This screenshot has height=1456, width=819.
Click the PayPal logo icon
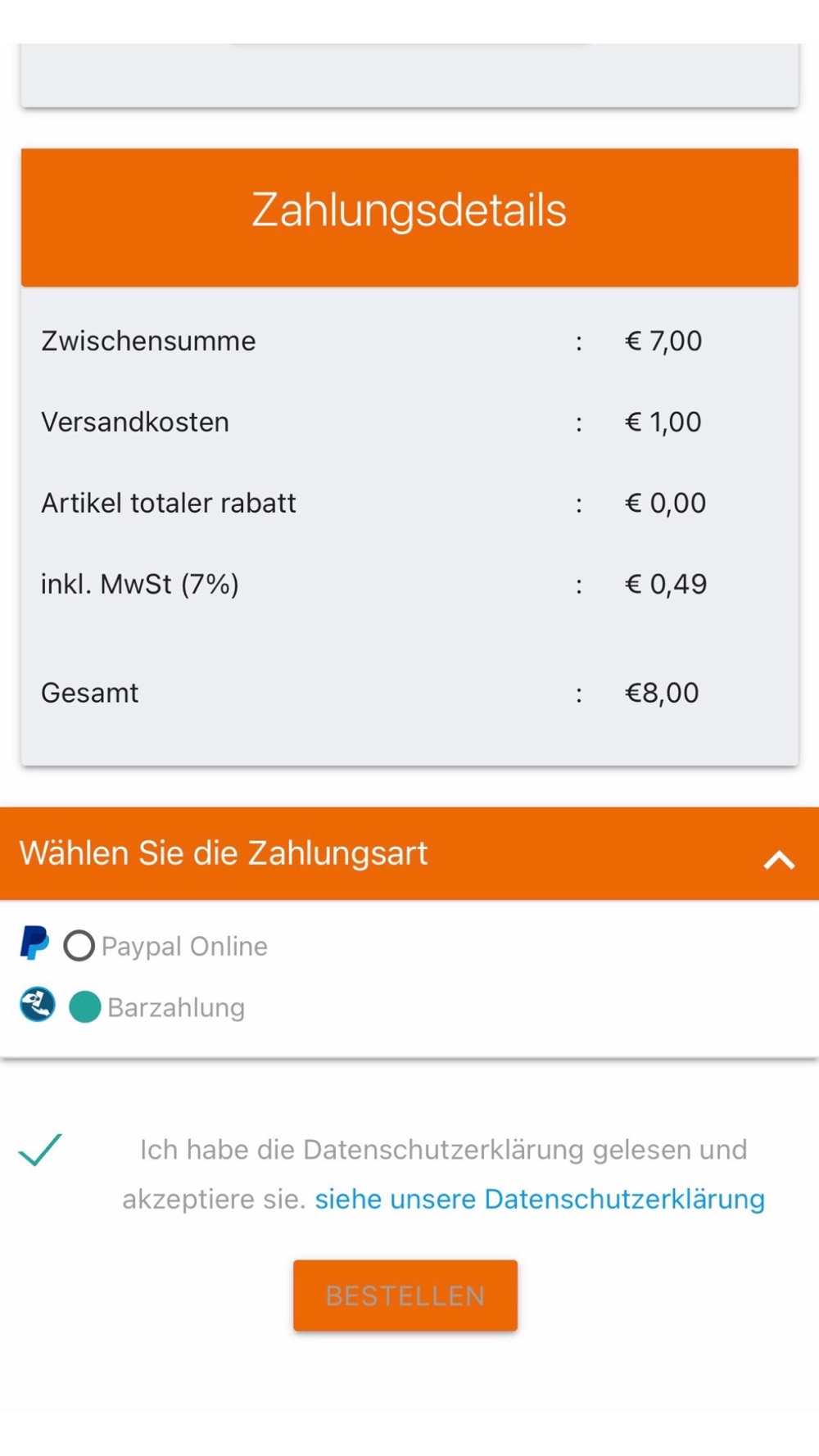pyautogui.click(x=34, y=943)
